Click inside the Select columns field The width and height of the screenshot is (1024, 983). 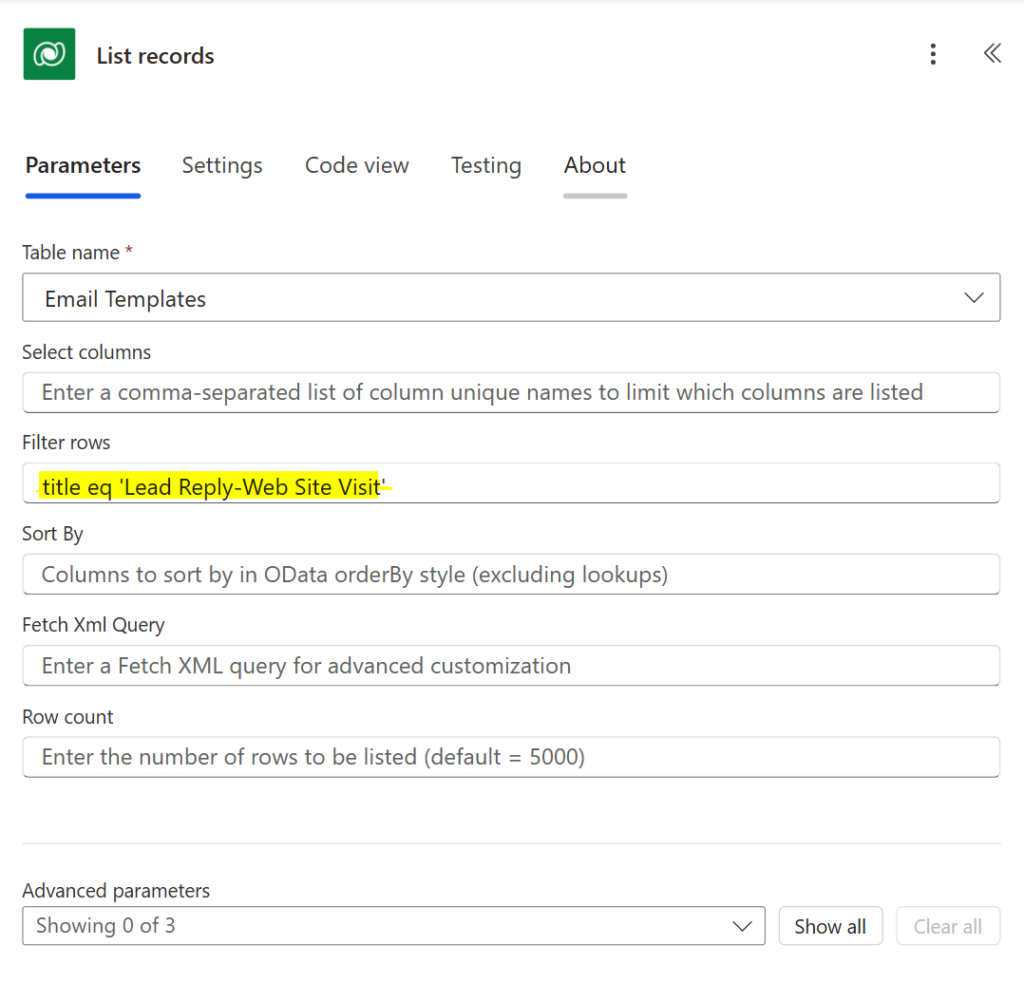pos(511,392)
